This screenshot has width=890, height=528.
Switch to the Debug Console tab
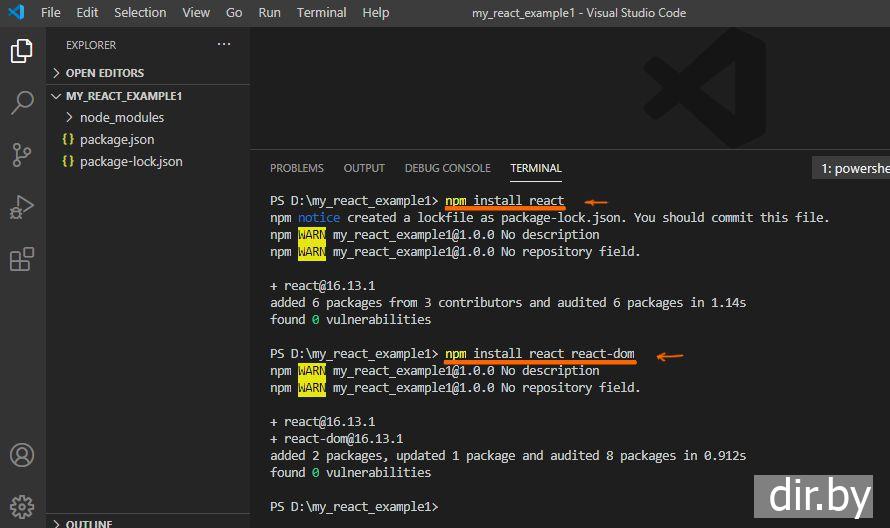(447, 168)
